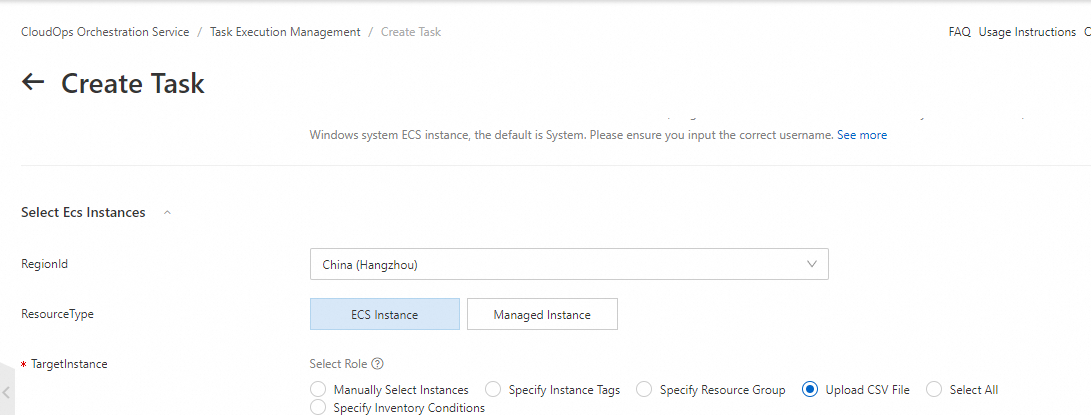Open the Usage Instructions link

(x=1027, y=32)
